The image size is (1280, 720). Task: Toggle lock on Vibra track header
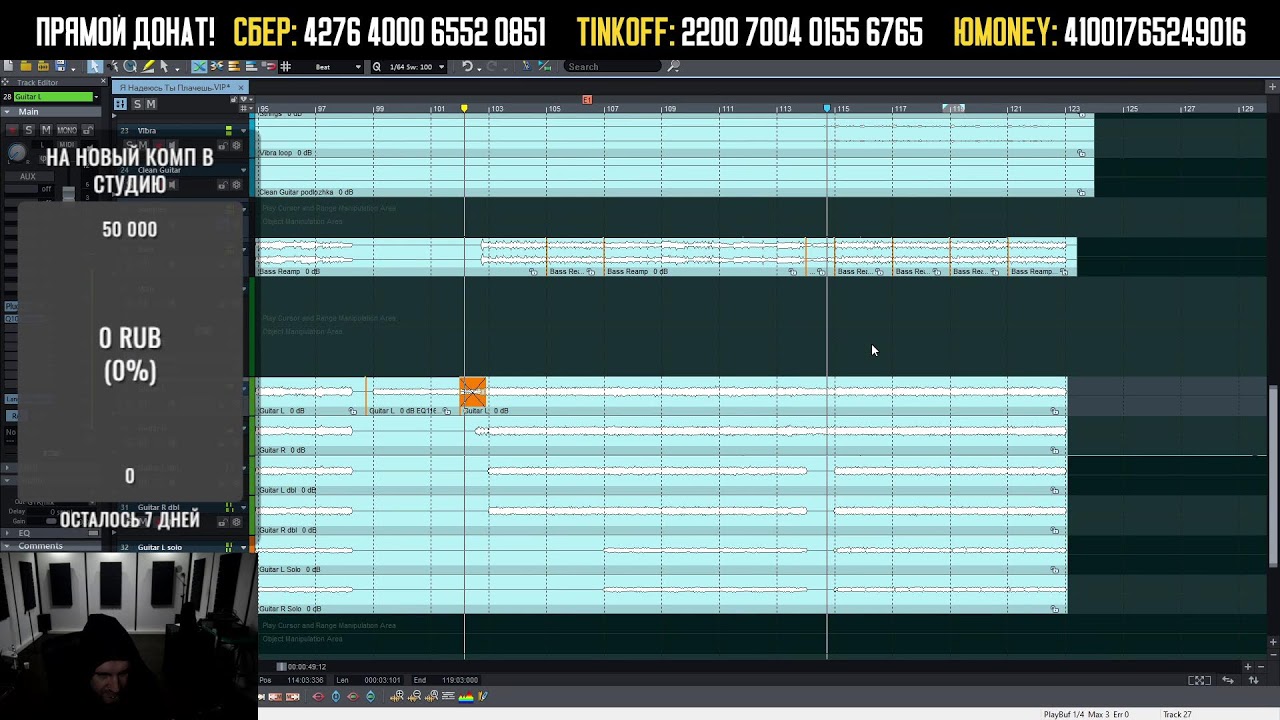222,146
